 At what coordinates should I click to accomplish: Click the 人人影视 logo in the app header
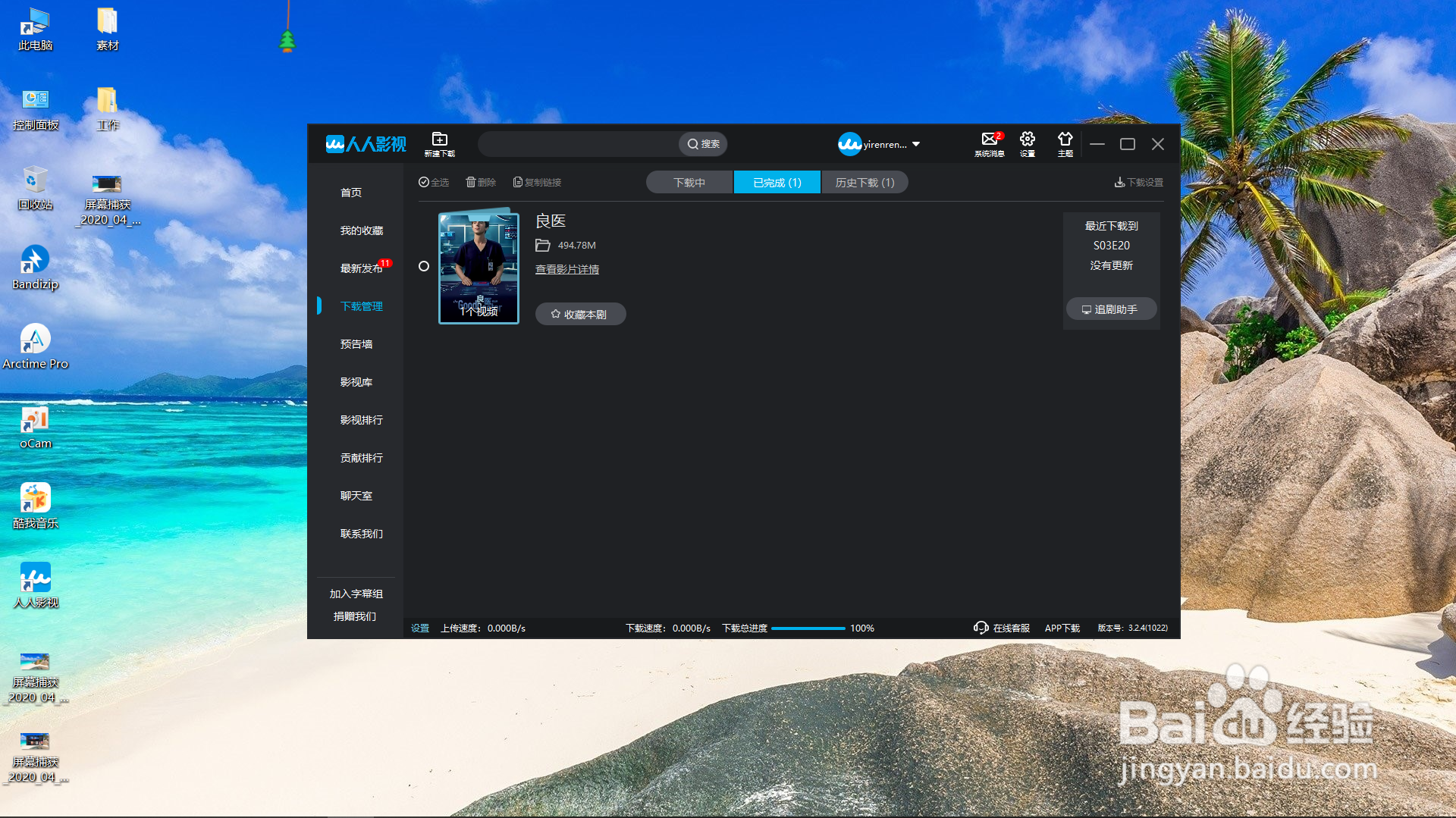366,144
